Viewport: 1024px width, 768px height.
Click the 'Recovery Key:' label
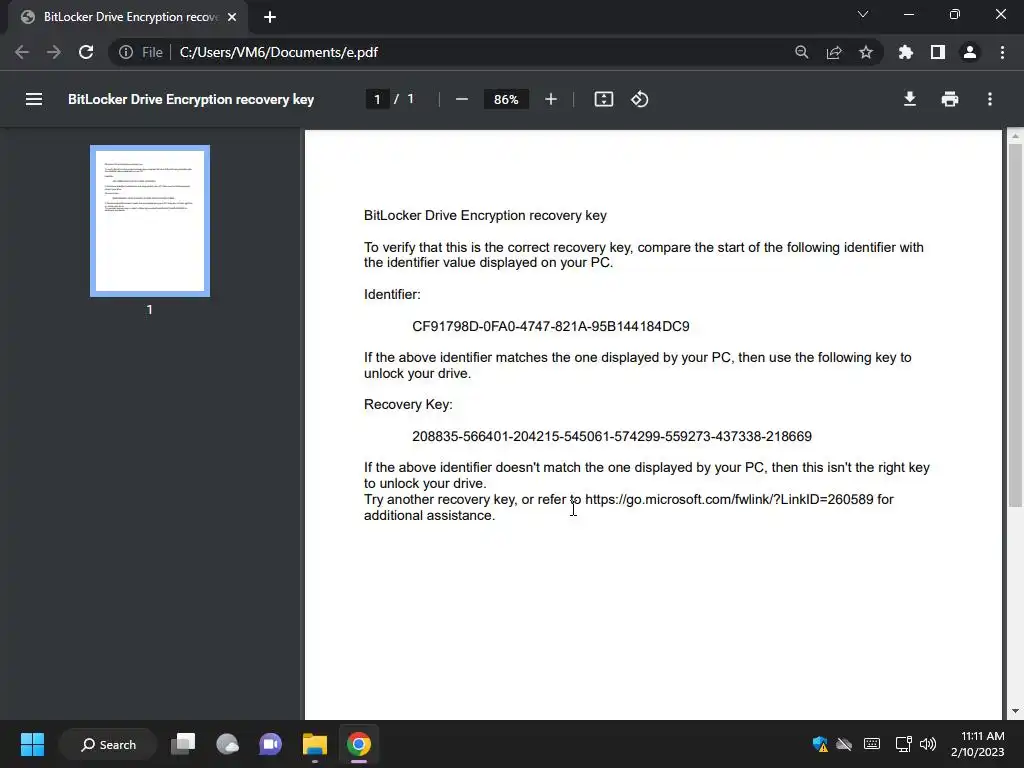[x=408, y=405]
